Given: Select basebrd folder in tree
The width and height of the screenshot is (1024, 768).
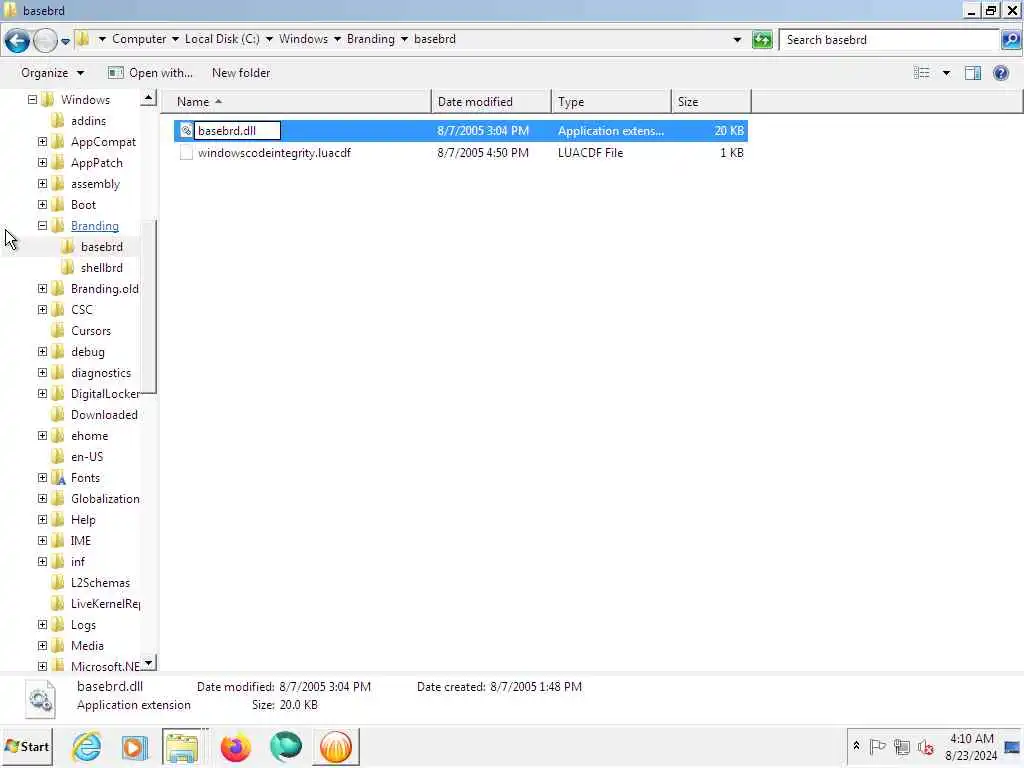Looking at the screenshot, I should [102, 247].
